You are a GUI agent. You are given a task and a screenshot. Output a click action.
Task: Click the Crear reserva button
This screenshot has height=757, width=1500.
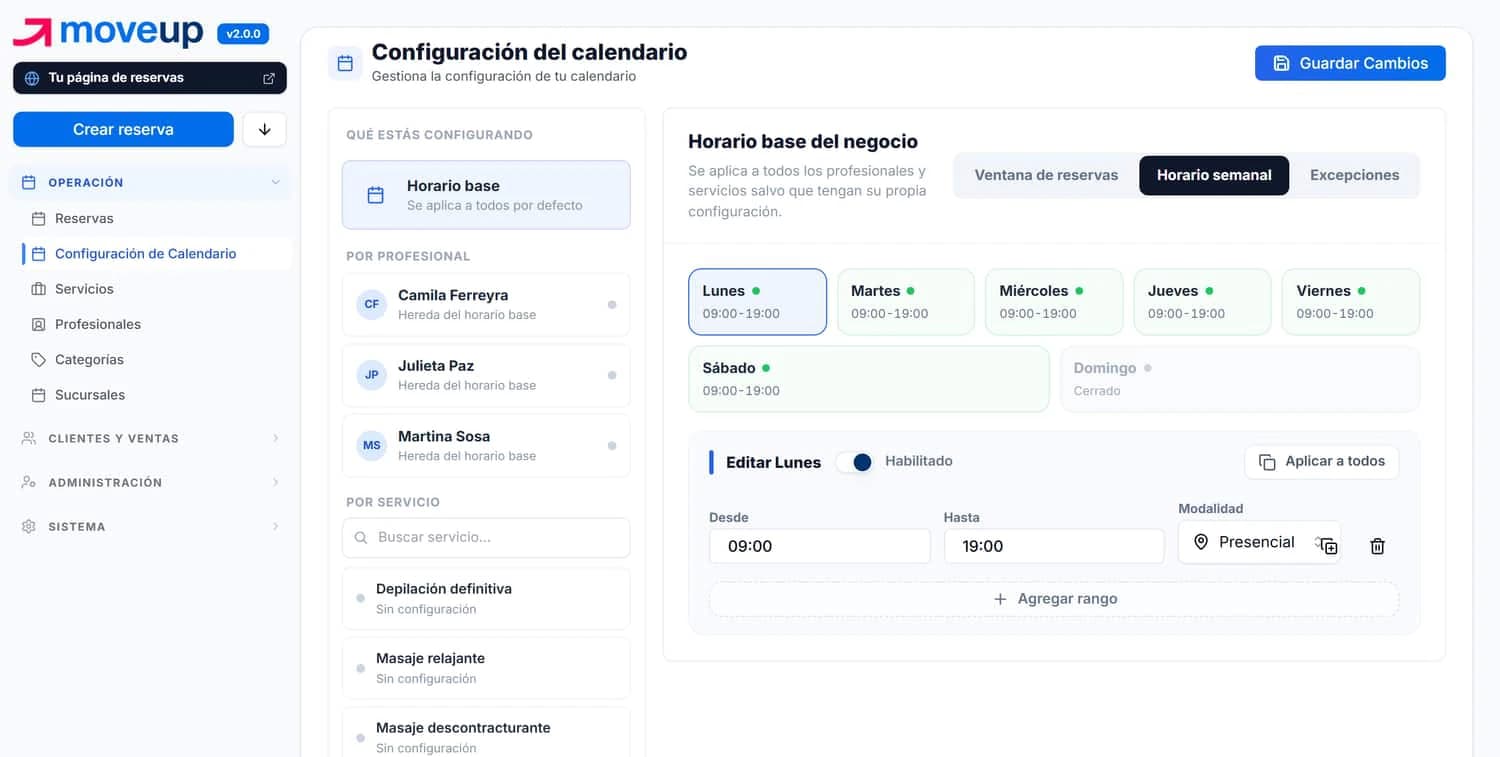point(123,129)
